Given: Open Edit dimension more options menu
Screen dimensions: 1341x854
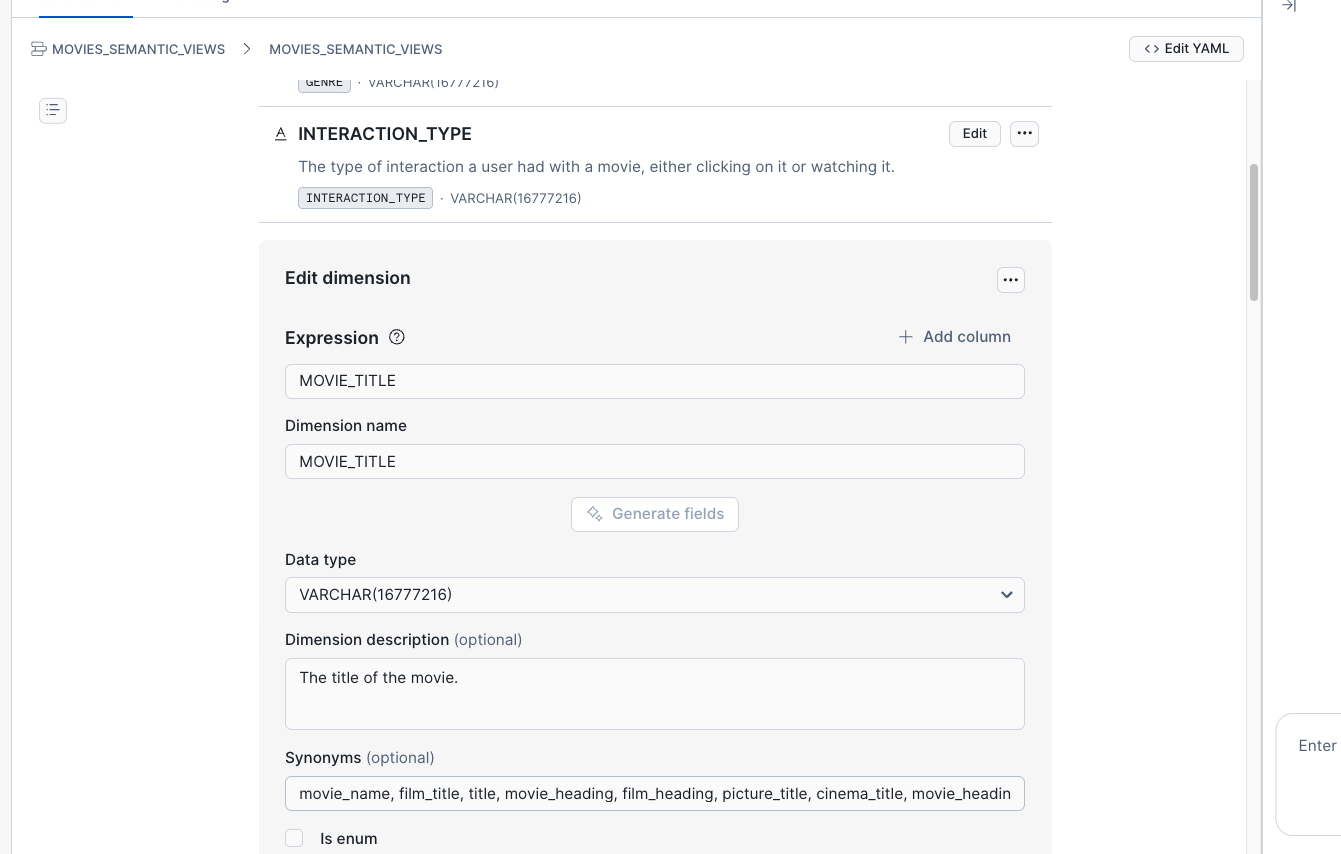Looking at the screenshot, I should point(1010,280).
